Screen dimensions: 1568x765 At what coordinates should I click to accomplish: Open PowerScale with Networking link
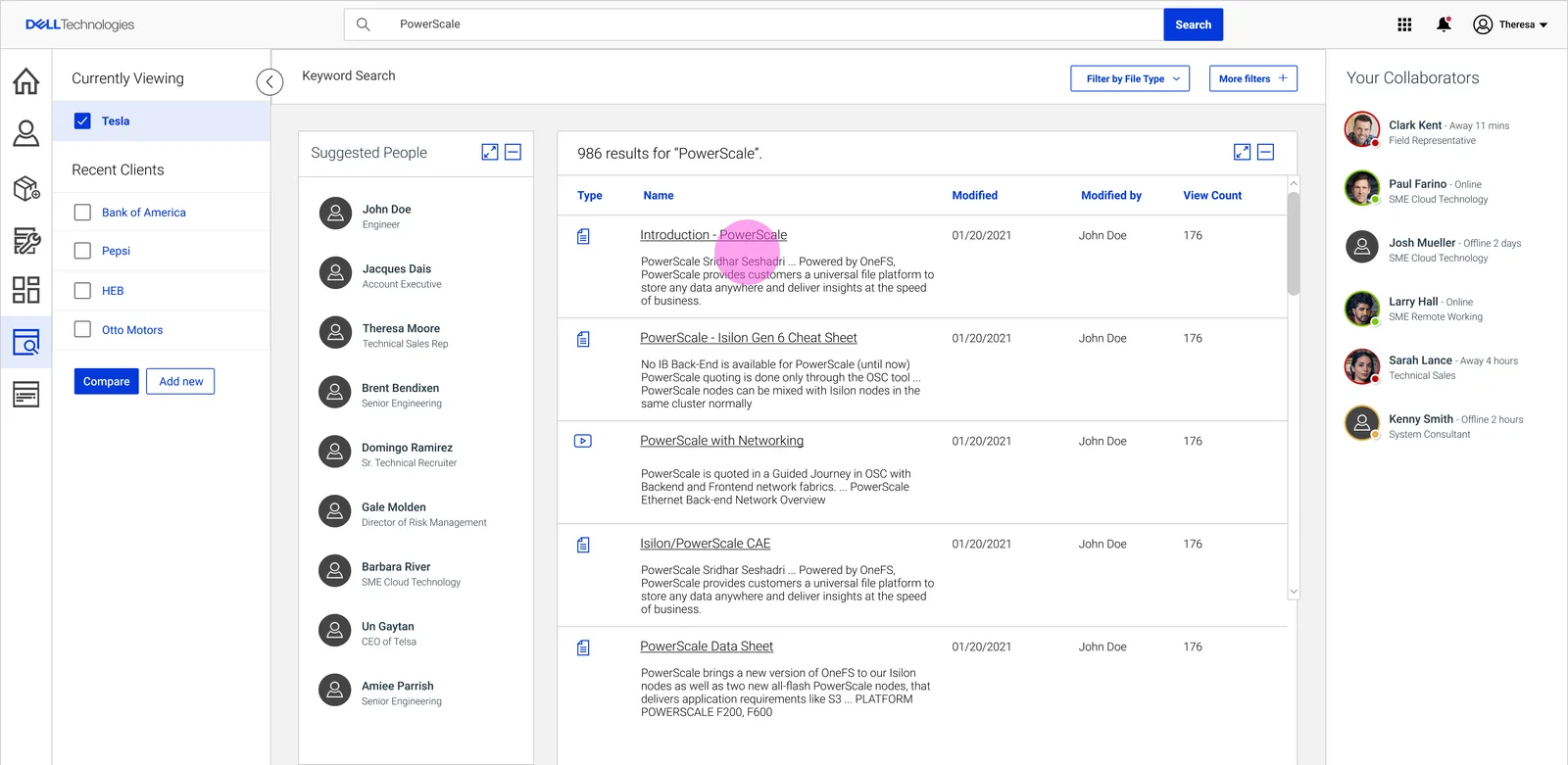(x=722, y=441)
